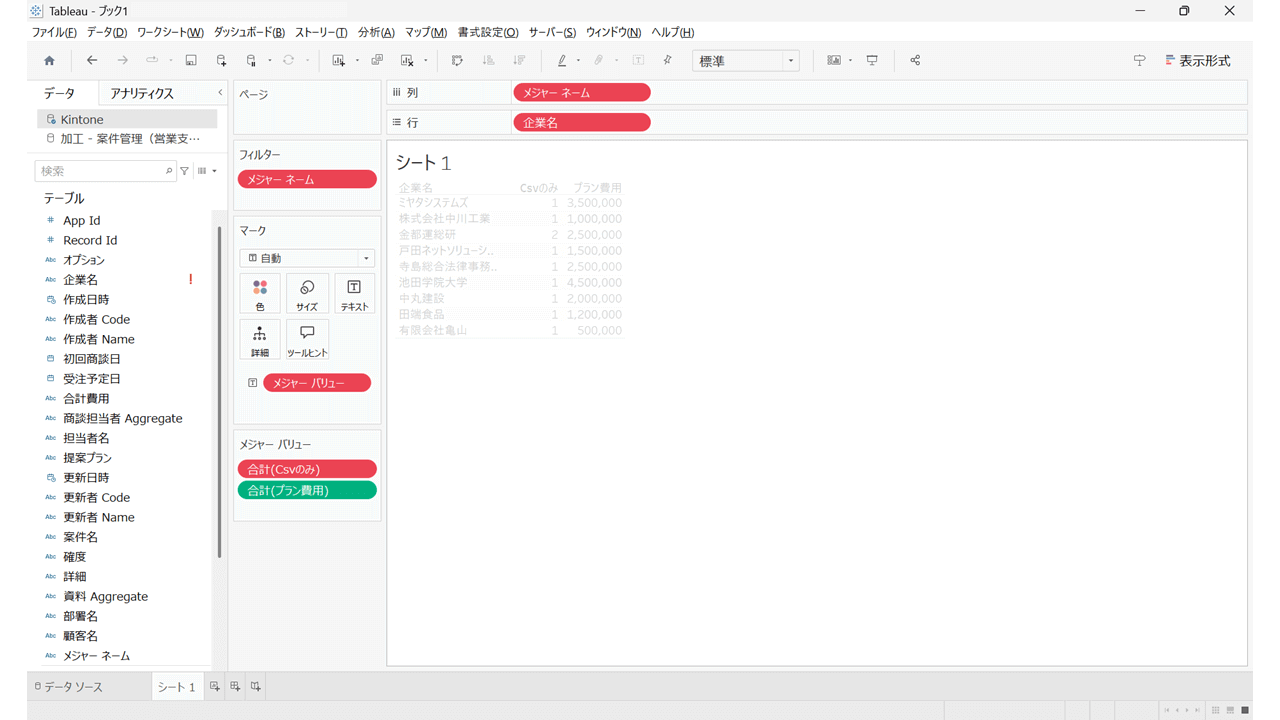
Task: Select the 合計(Csvのみ) measure value pill
Action: (x=307, y=469)
